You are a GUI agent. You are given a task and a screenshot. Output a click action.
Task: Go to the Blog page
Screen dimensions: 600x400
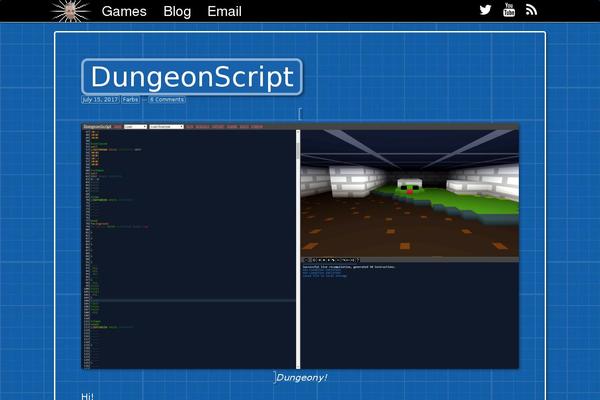[177, 11]
